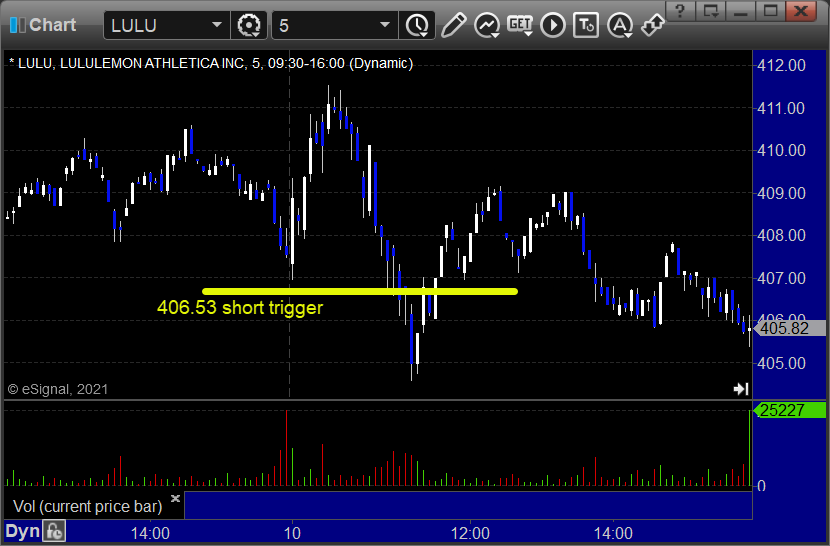Maximize the Chart window
The height and width of the screenshot is (546, 830).
(x=771, y=11)
